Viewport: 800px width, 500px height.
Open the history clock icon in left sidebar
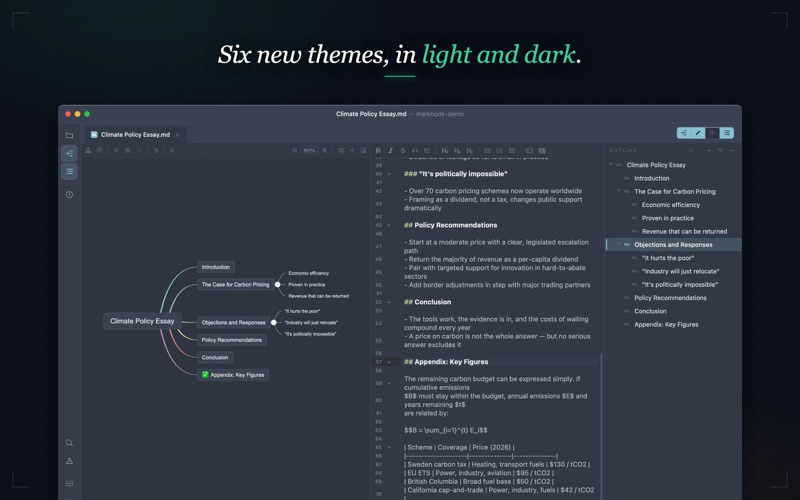[69, 194]
